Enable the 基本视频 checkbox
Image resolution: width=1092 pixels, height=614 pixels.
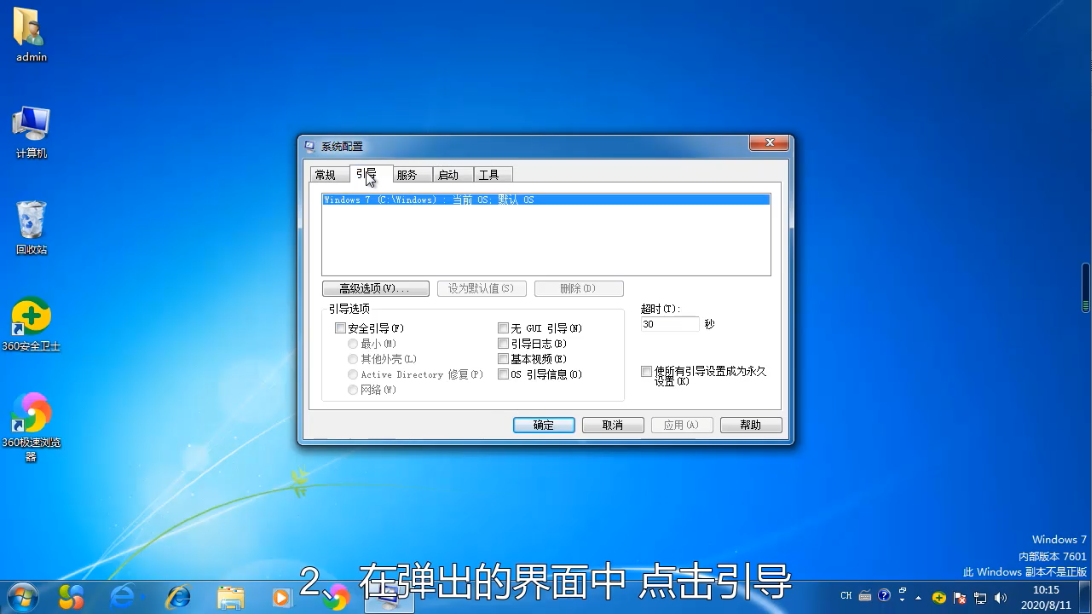[504, 359]
